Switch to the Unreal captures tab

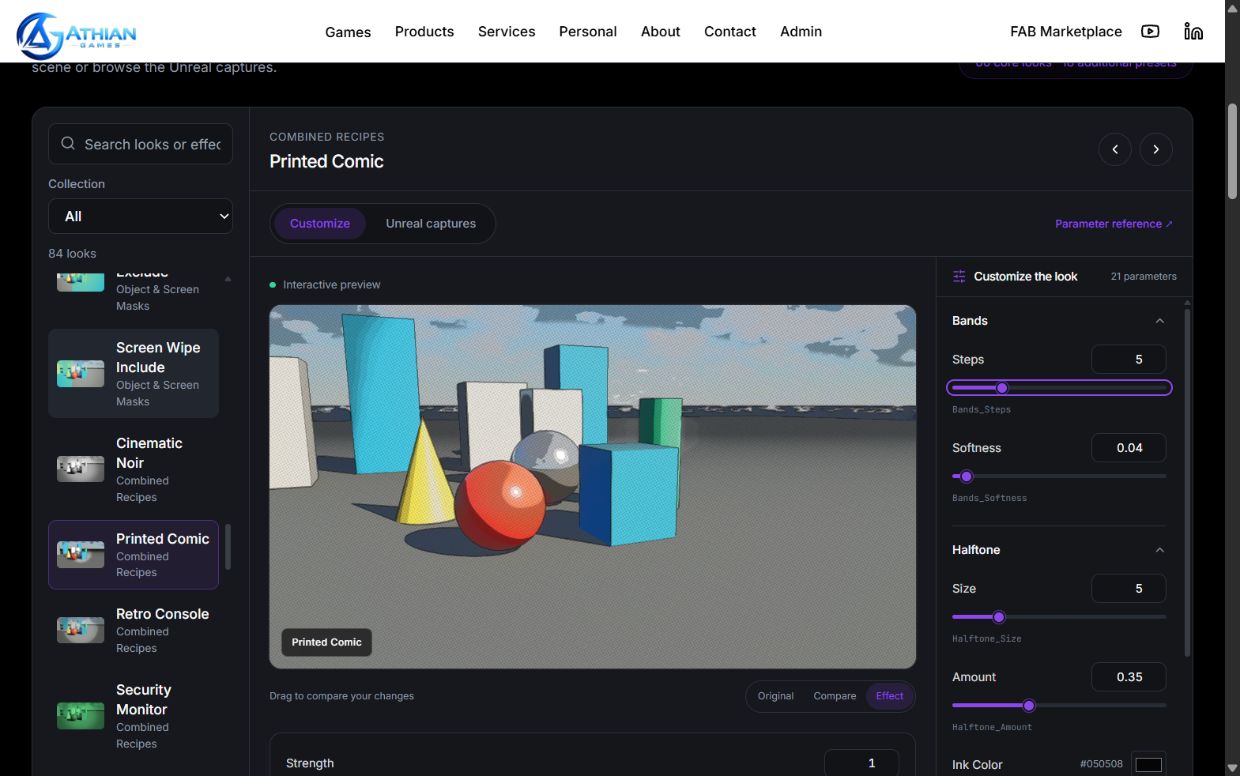point(431,223)
